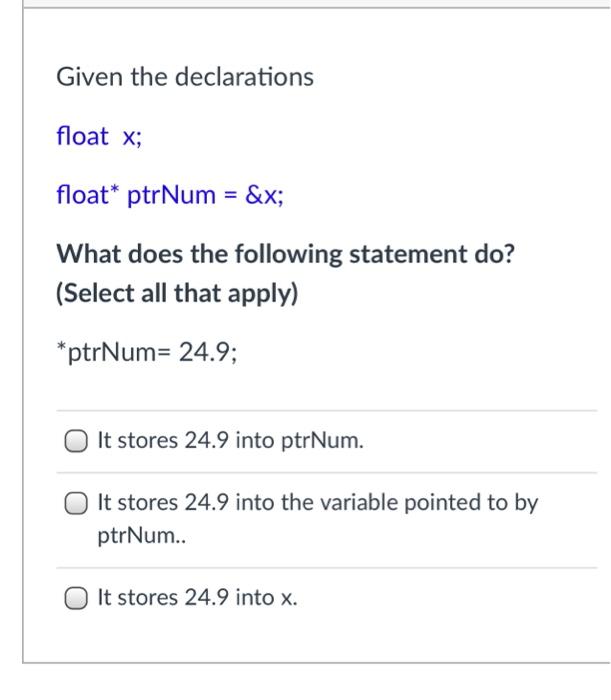611x700 pixels.
Task: Click the "into the variable pointed to by" label text
Action: (x=387, y=503)
